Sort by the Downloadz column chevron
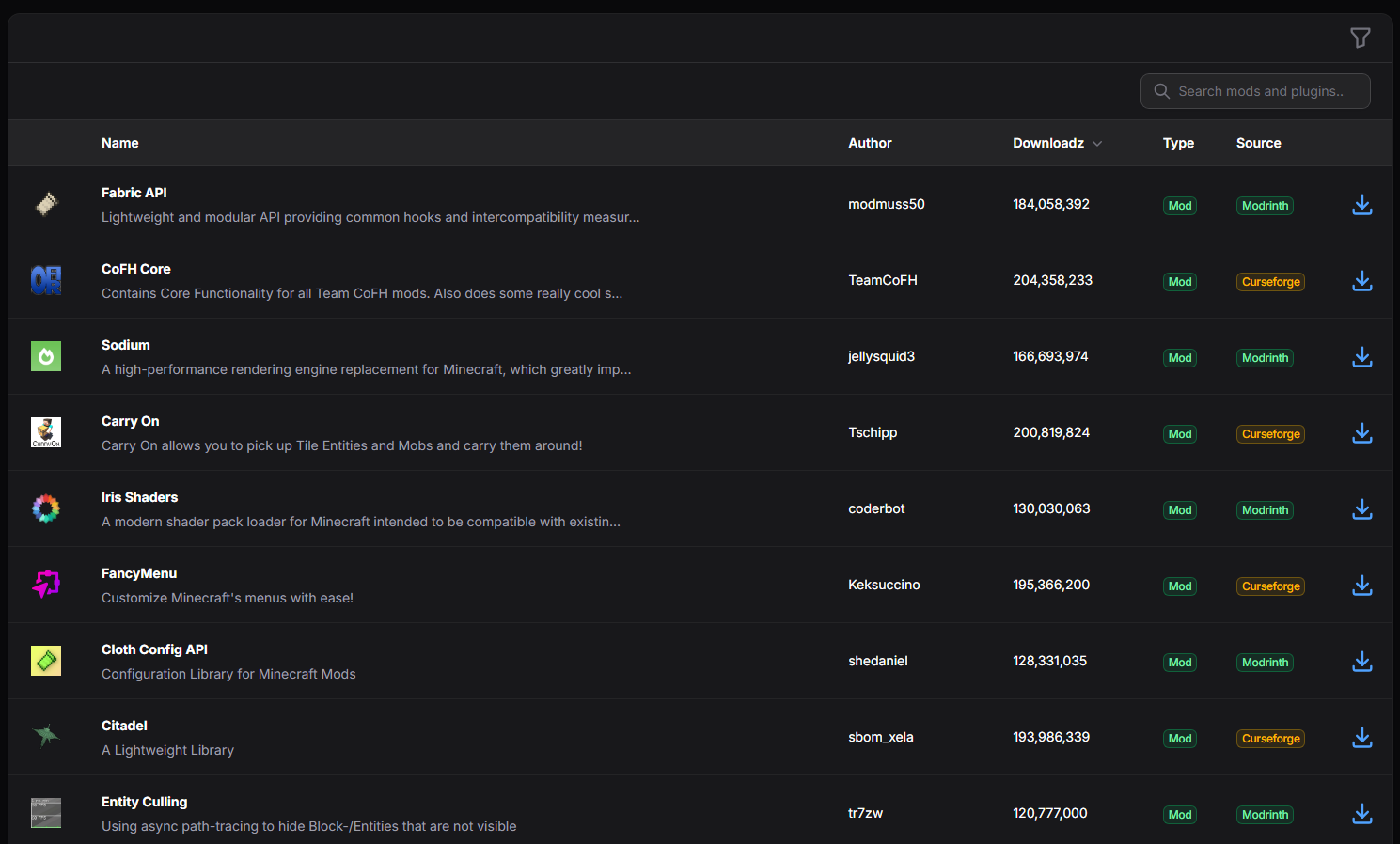 tap(1097, 144)
